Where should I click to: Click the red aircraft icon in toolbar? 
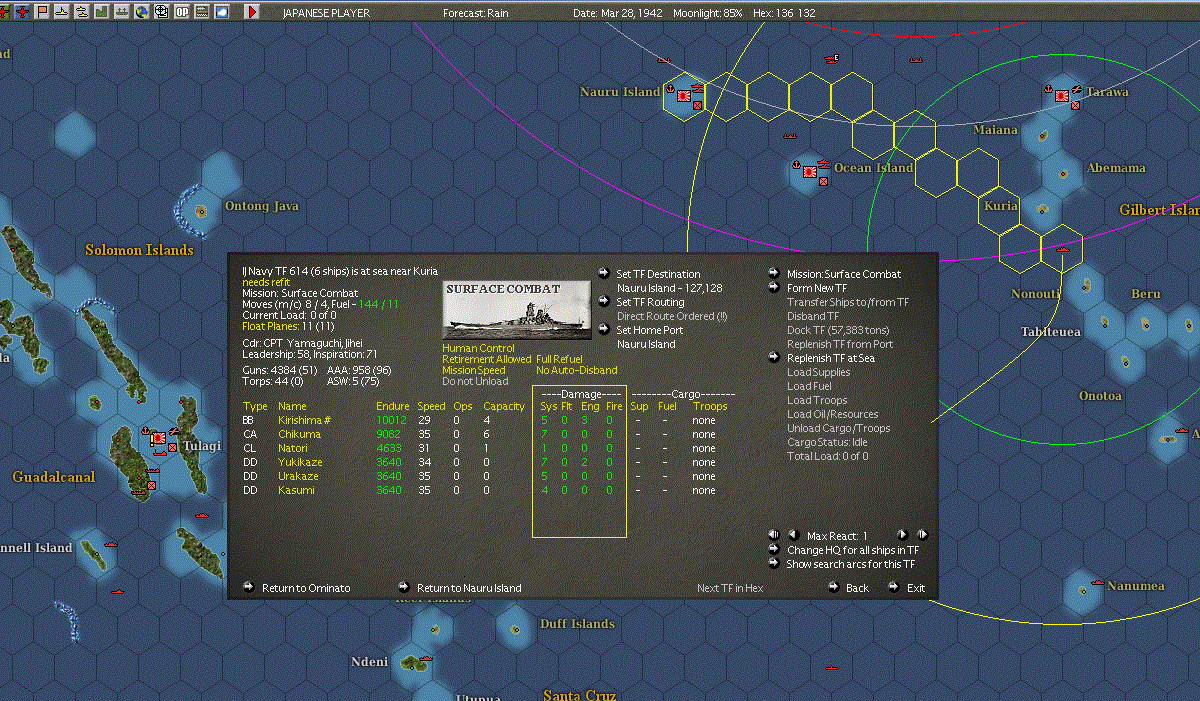click(22, 12)
